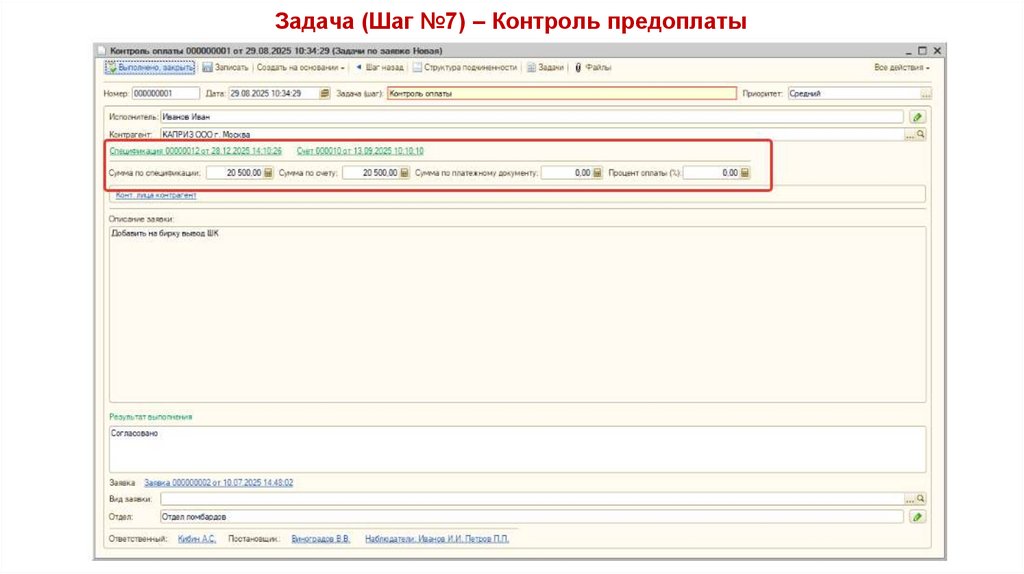Minimize the 'Контроль оплаты' window
The image size is (1024, 574).
pos(908,51)
